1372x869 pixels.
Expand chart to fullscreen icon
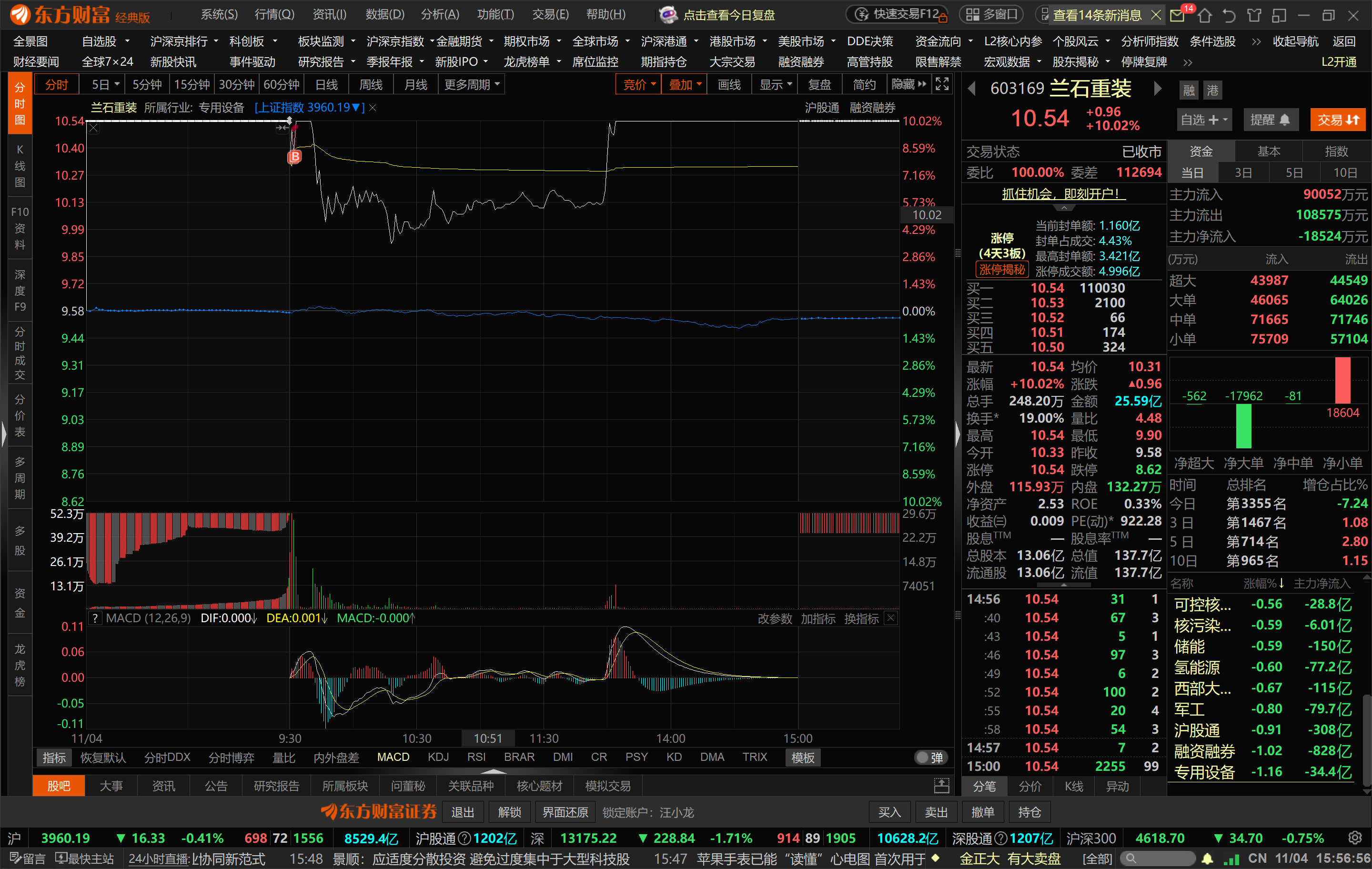click(942, 84)
